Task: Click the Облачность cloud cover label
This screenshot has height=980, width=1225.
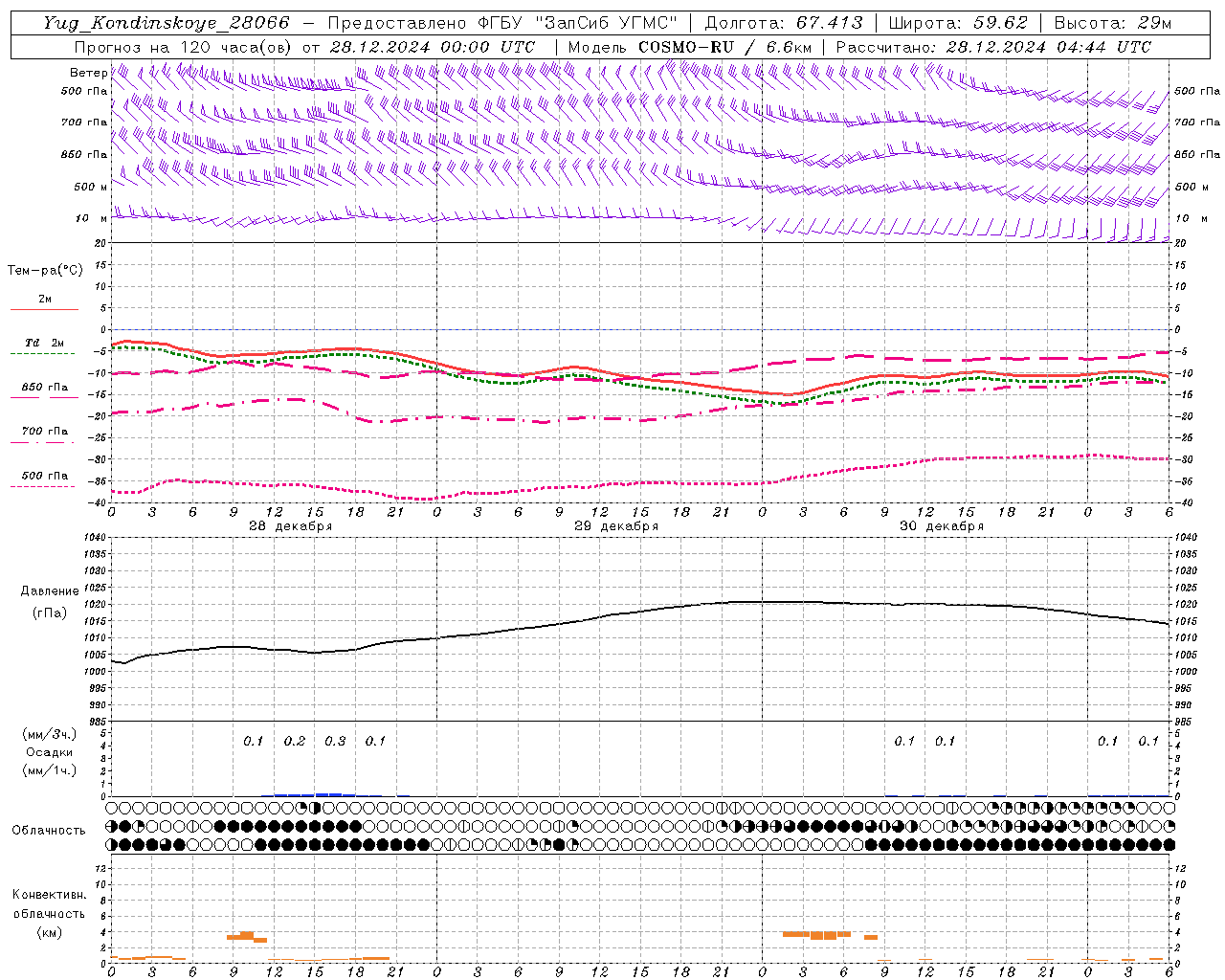Action: click(x=49, y=831)
